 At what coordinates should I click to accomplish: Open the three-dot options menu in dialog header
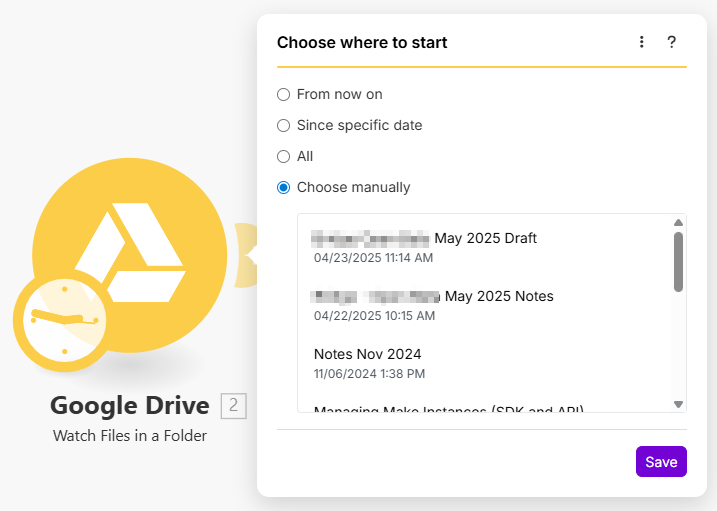pos(642,42)
